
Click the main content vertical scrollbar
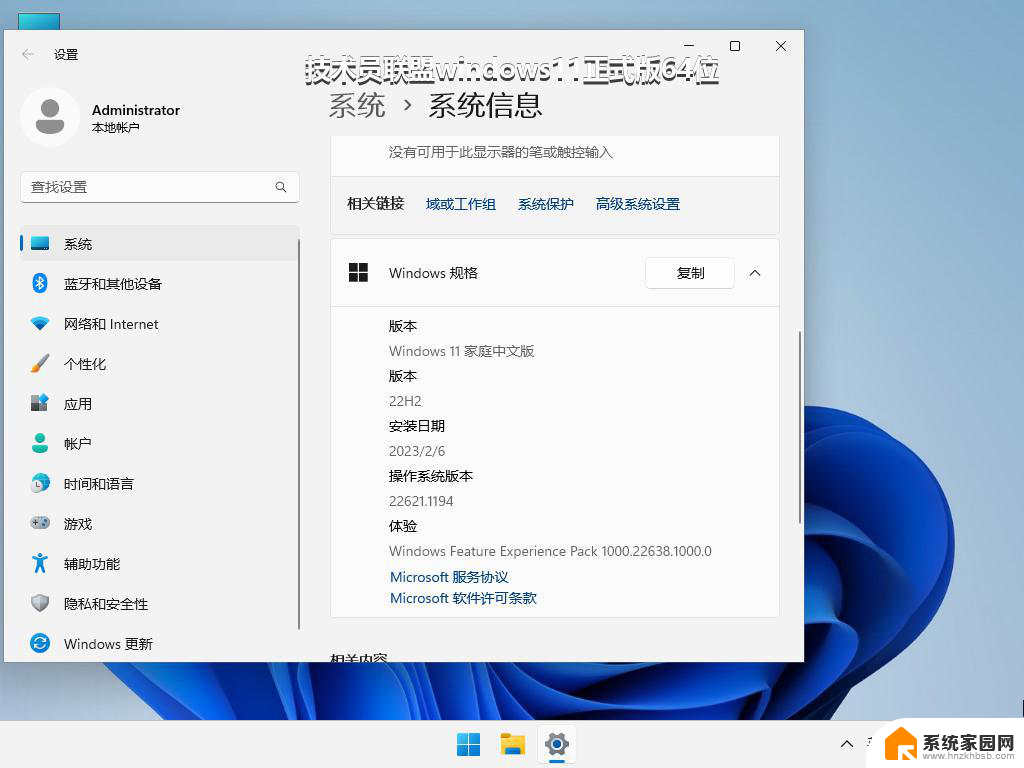[x=800, y=427]
